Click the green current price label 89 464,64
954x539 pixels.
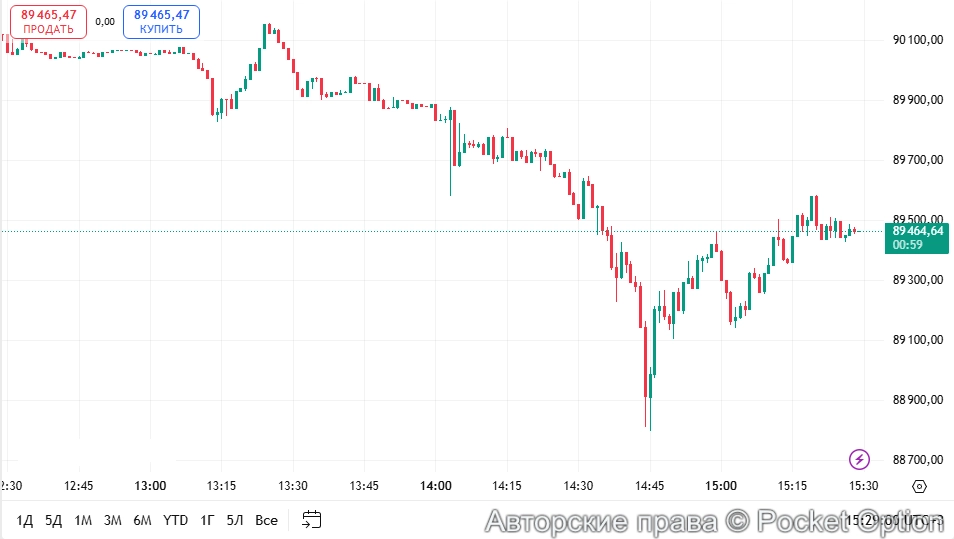coord(916,237)
